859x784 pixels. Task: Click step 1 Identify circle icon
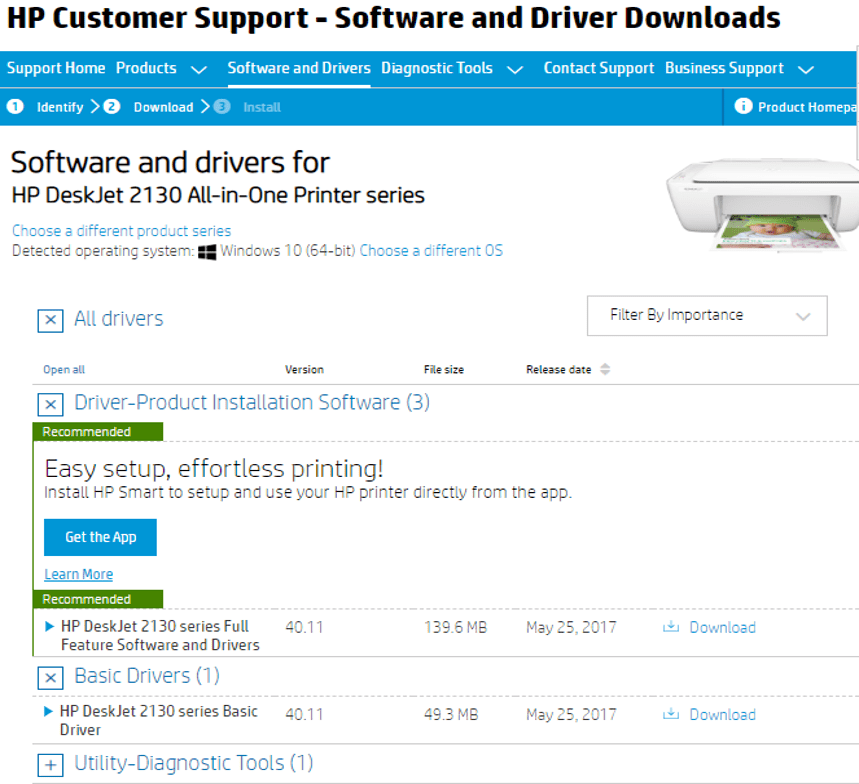15,106
